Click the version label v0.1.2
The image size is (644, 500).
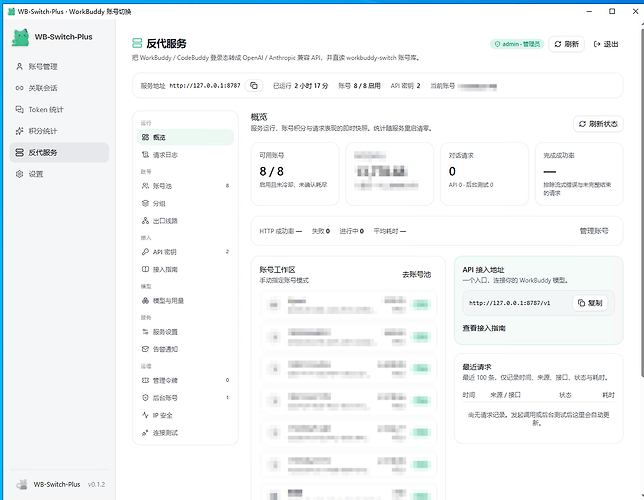(x=97, y=484)
